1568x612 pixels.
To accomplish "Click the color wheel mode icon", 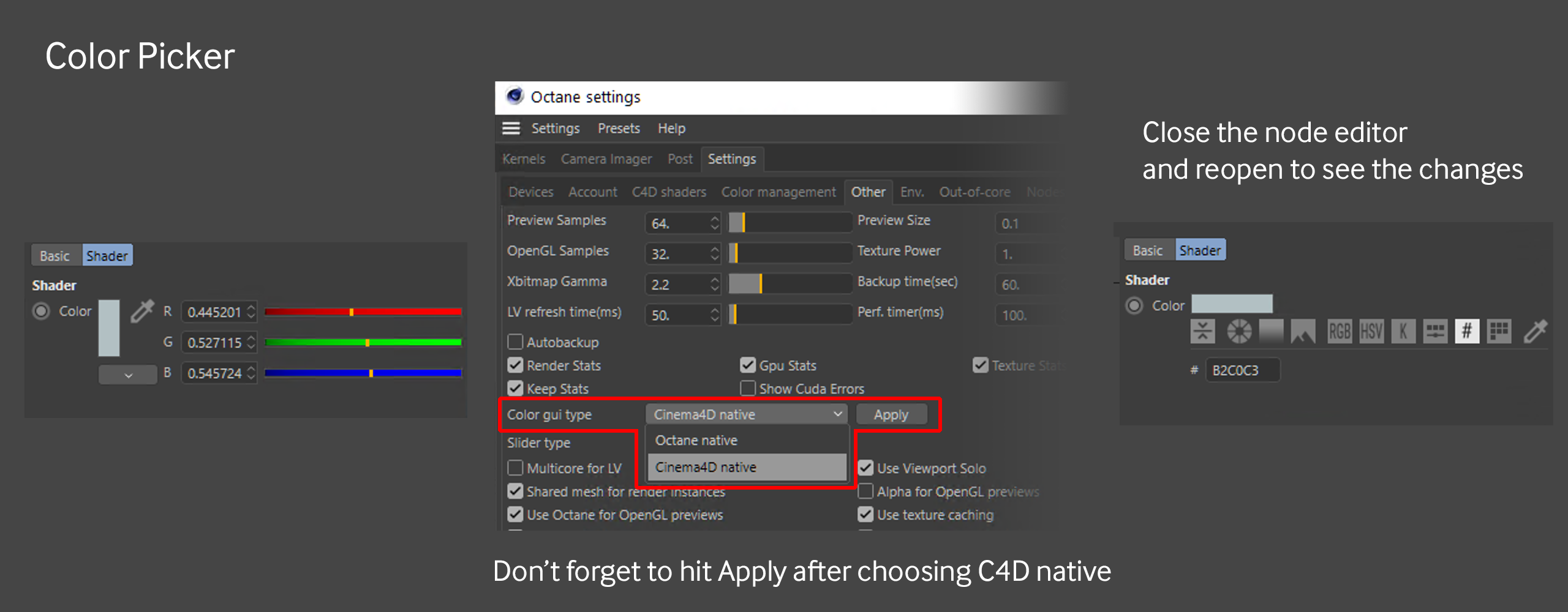I will 1239,332.
